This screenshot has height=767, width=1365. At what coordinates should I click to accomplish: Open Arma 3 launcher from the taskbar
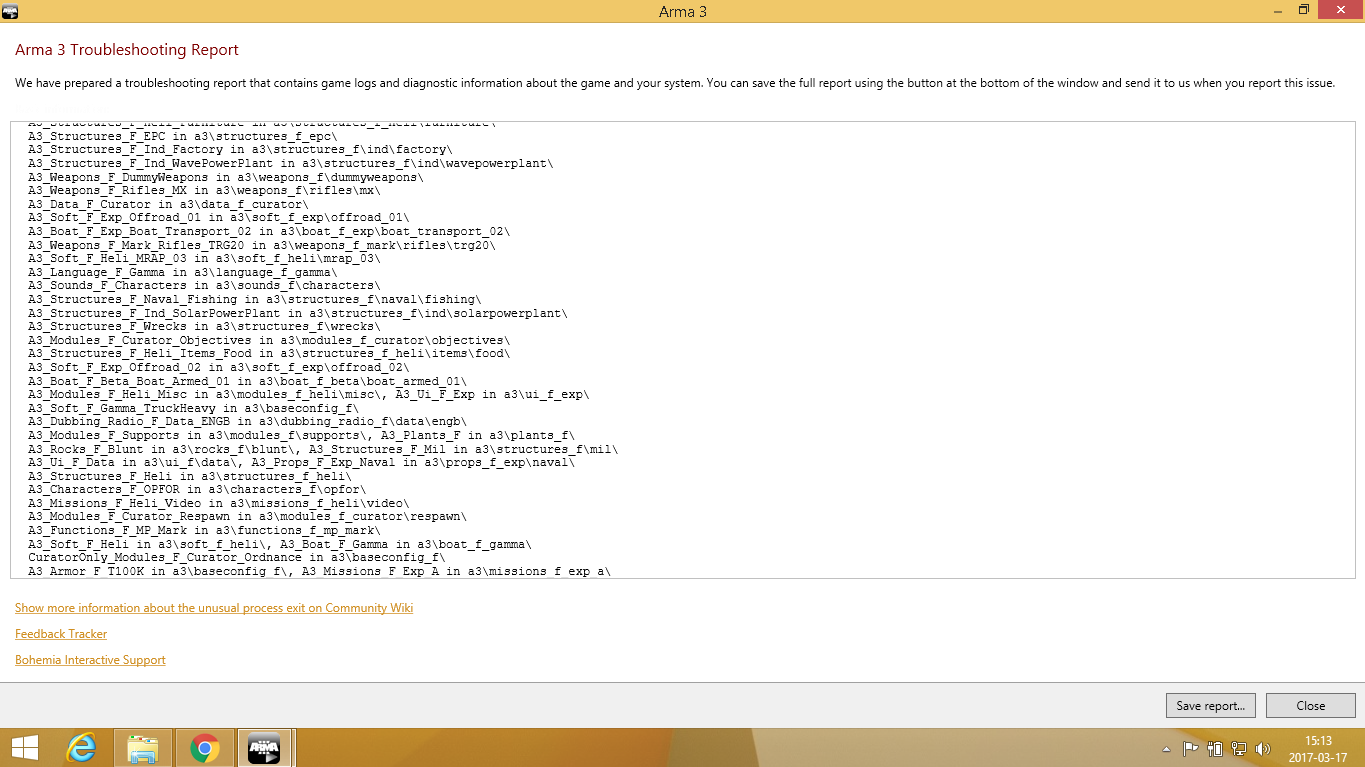click(265, 747)
